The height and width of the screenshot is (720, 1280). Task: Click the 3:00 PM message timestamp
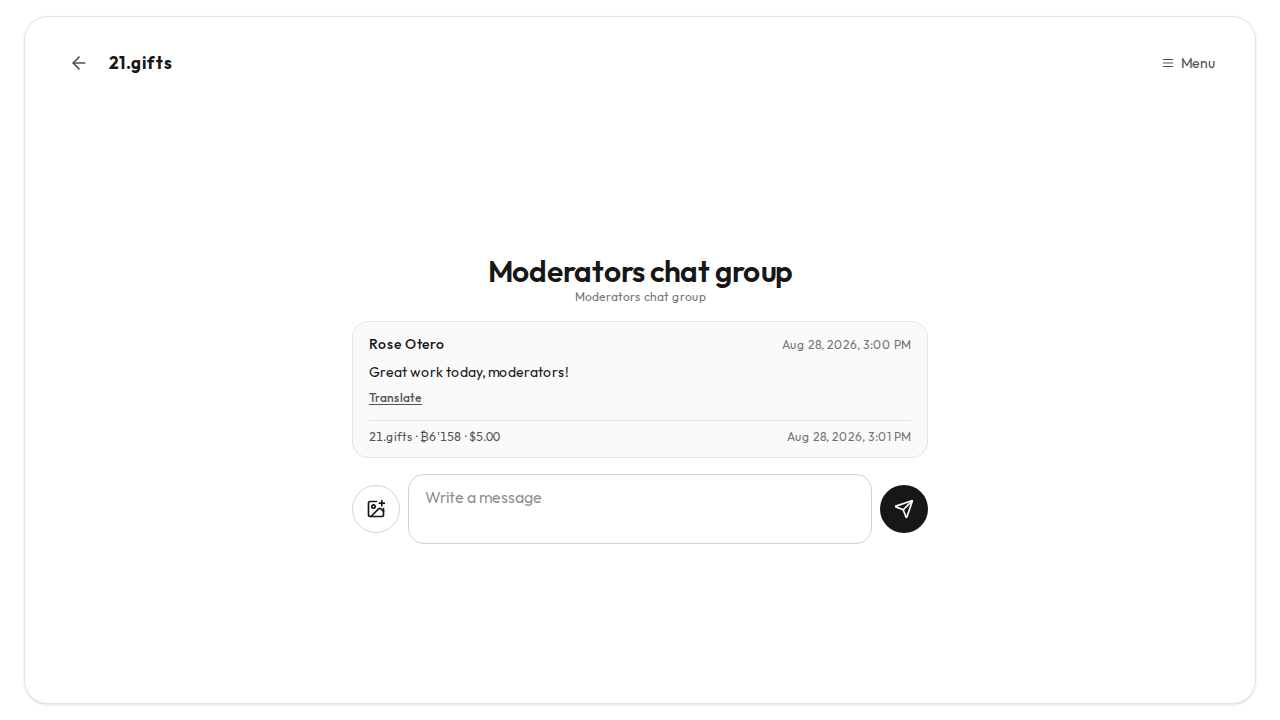pos(846,345)
